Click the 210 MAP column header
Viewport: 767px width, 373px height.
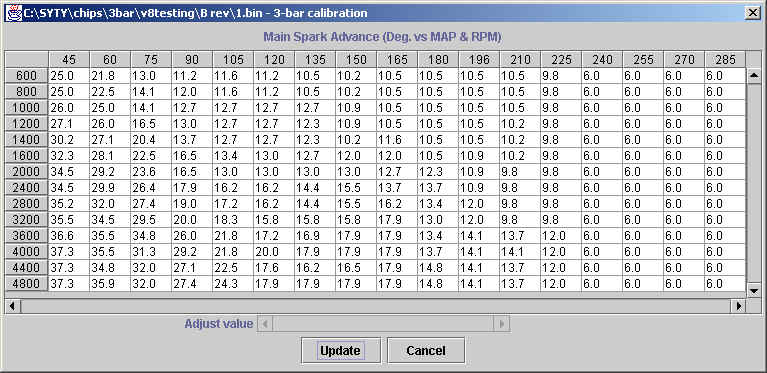tap(520, 59)
